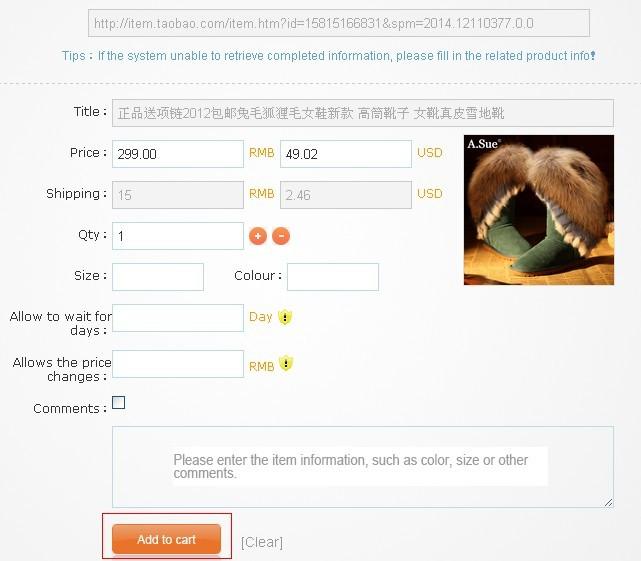Click the comments text area
Image resolution: width=641 pixels, height=561 pixels.
(x=363, y=467)
